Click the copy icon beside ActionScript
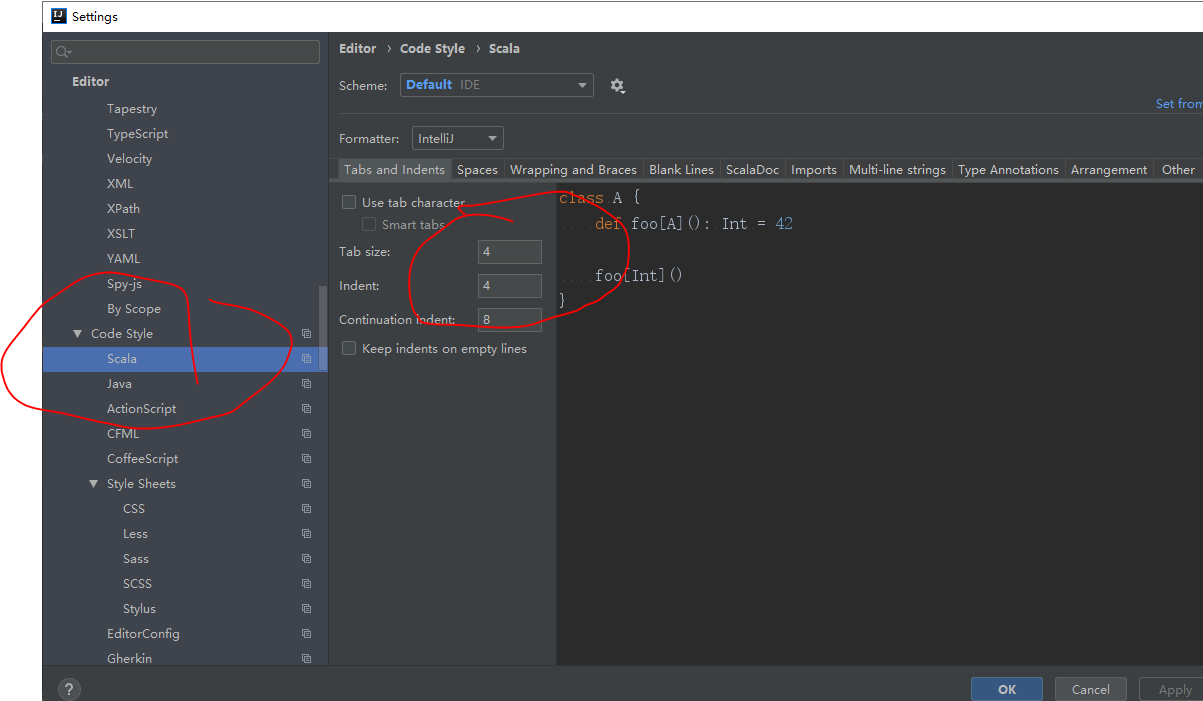1203x701 pixels. click(306, 409)
